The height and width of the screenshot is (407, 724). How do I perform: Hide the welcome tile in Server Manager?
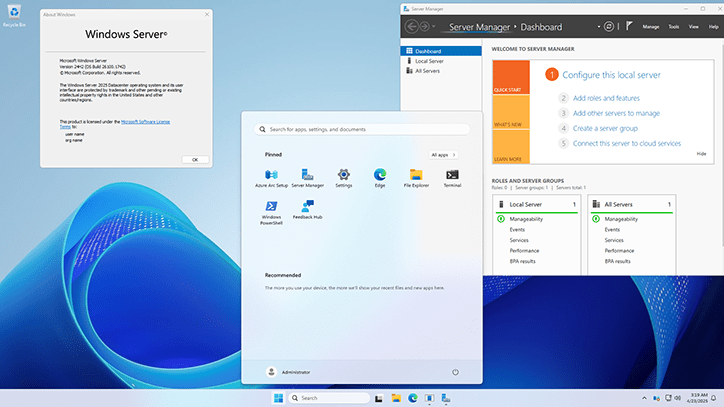click(x=701, y=153)
